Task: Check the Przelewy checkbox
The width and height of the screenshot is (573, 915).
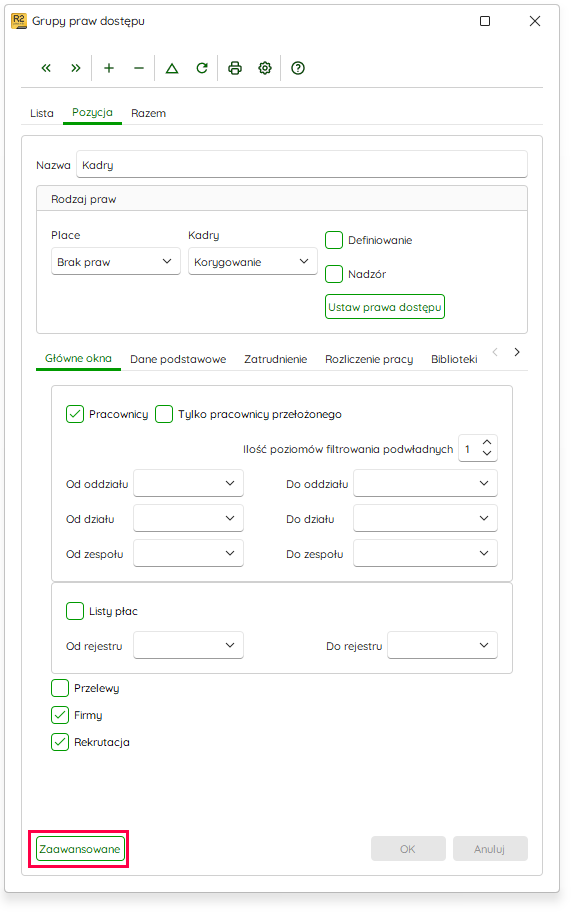Action: pyautogui.click(x=60, y=688)
